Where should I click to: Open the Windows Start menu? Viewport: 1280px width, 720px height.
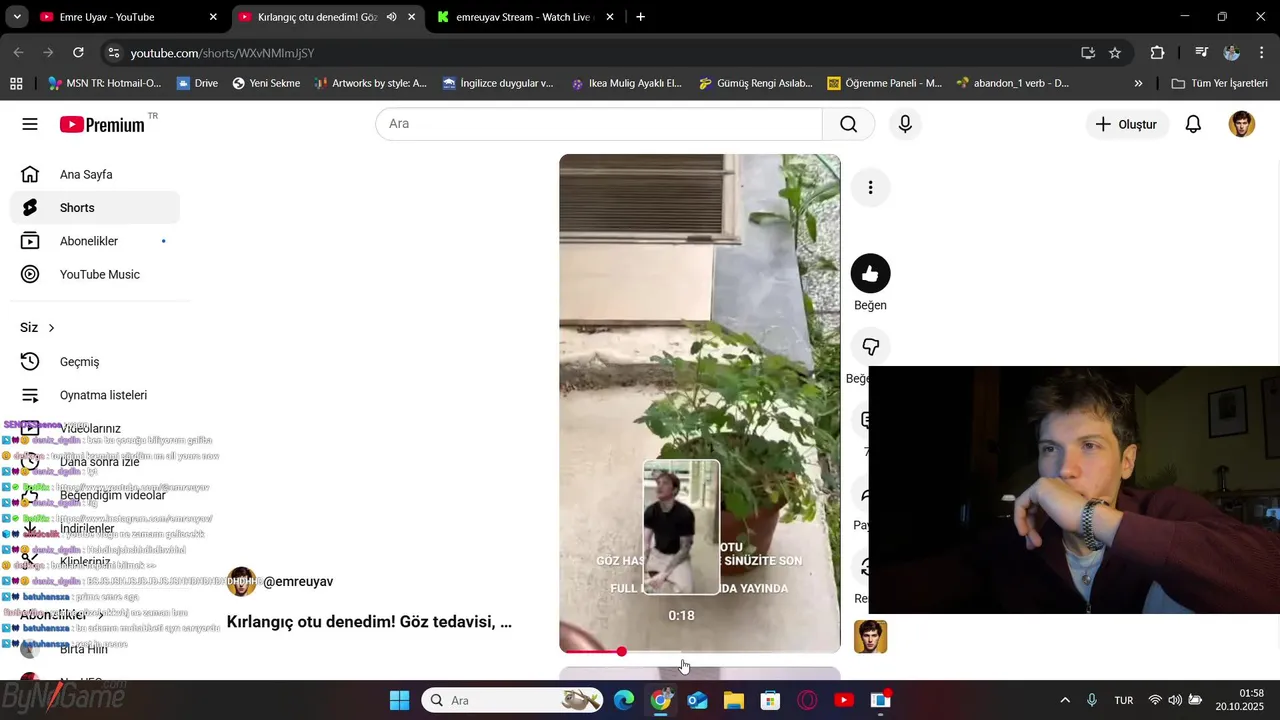tap(399, 700)
